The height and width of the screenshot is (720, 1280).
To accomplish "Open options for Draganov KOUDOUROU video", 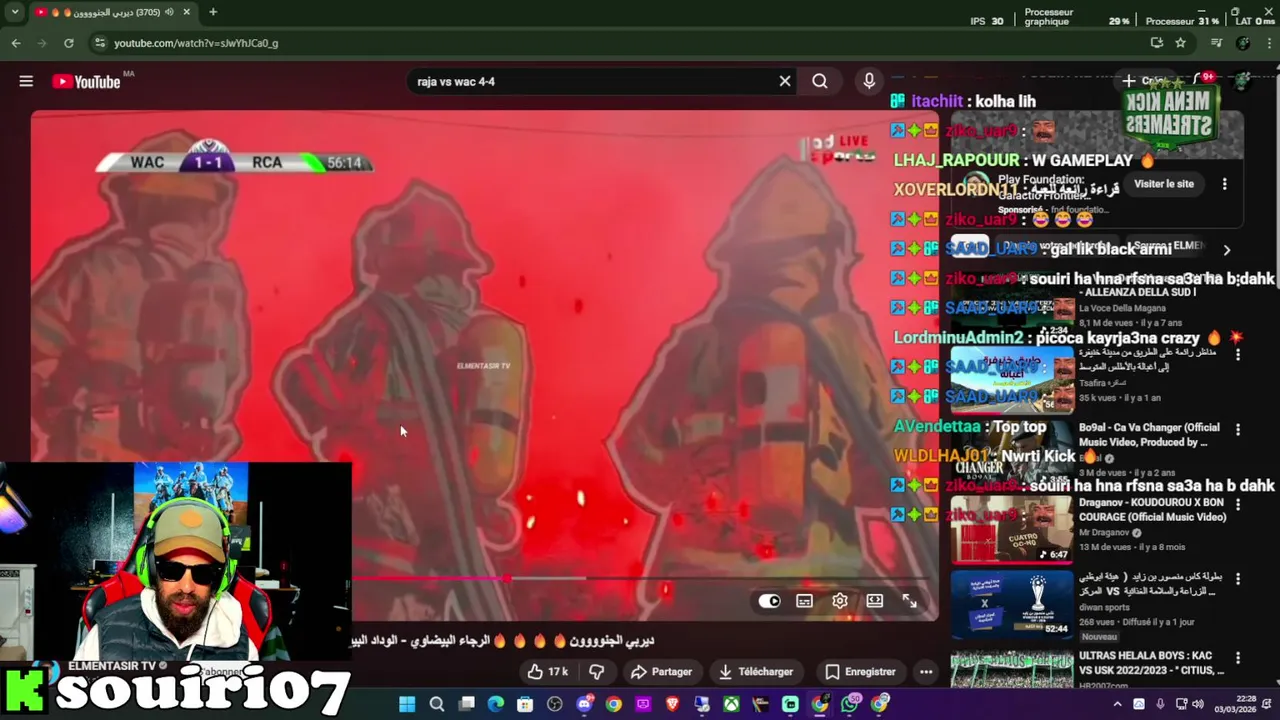I will click(x=1238, y=503).
